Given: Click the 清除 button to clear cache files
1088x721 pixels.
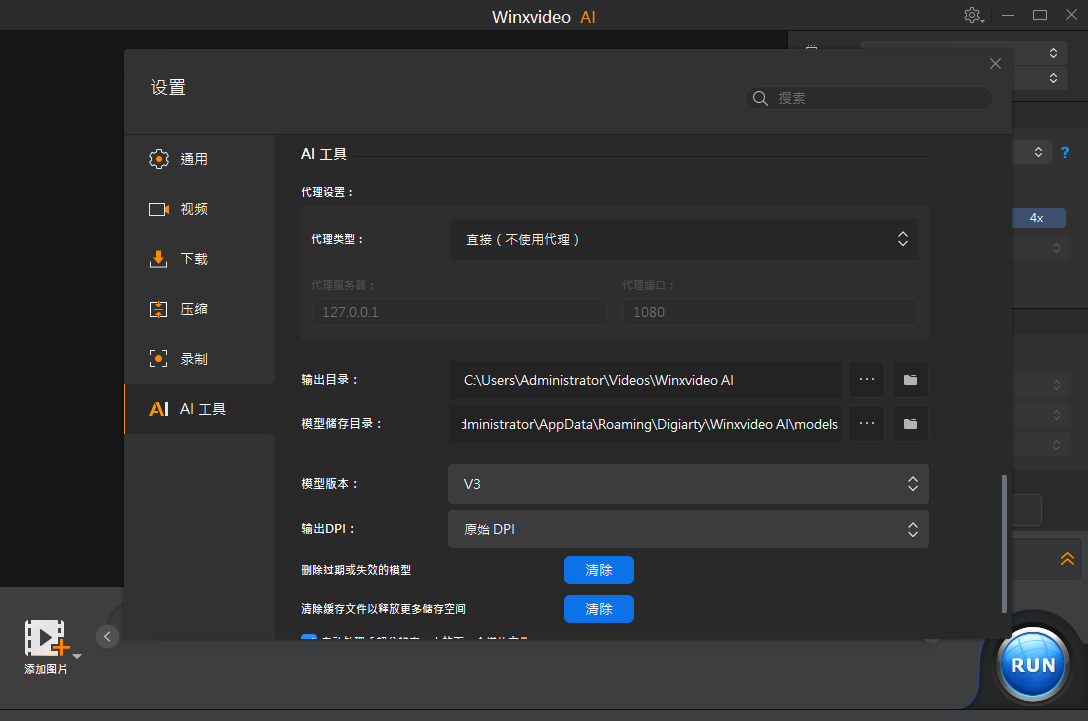Looking at the screenshot, I should click(598, 609).
